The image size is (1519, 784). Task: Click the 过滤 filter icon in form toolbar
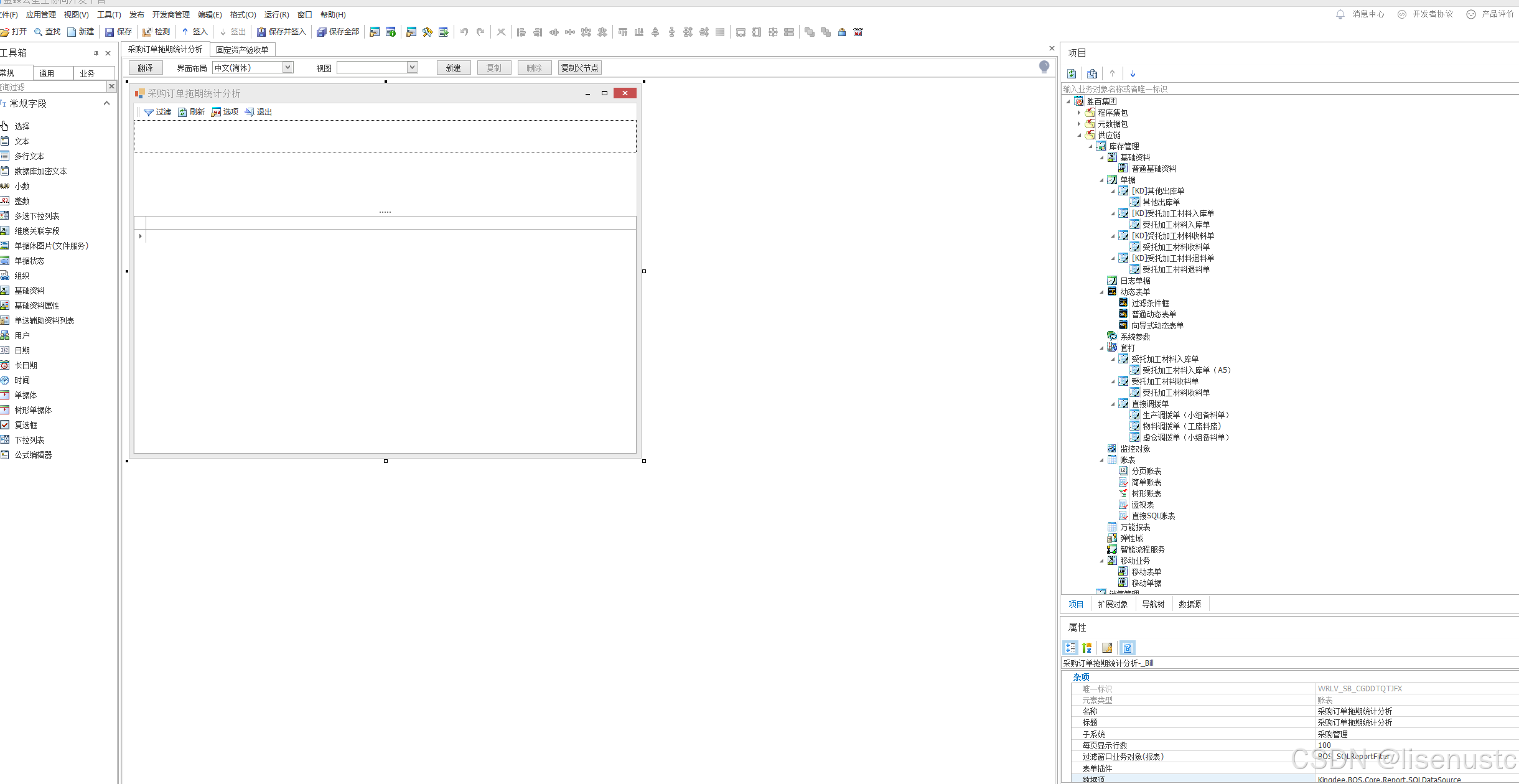tap(149, 112)
